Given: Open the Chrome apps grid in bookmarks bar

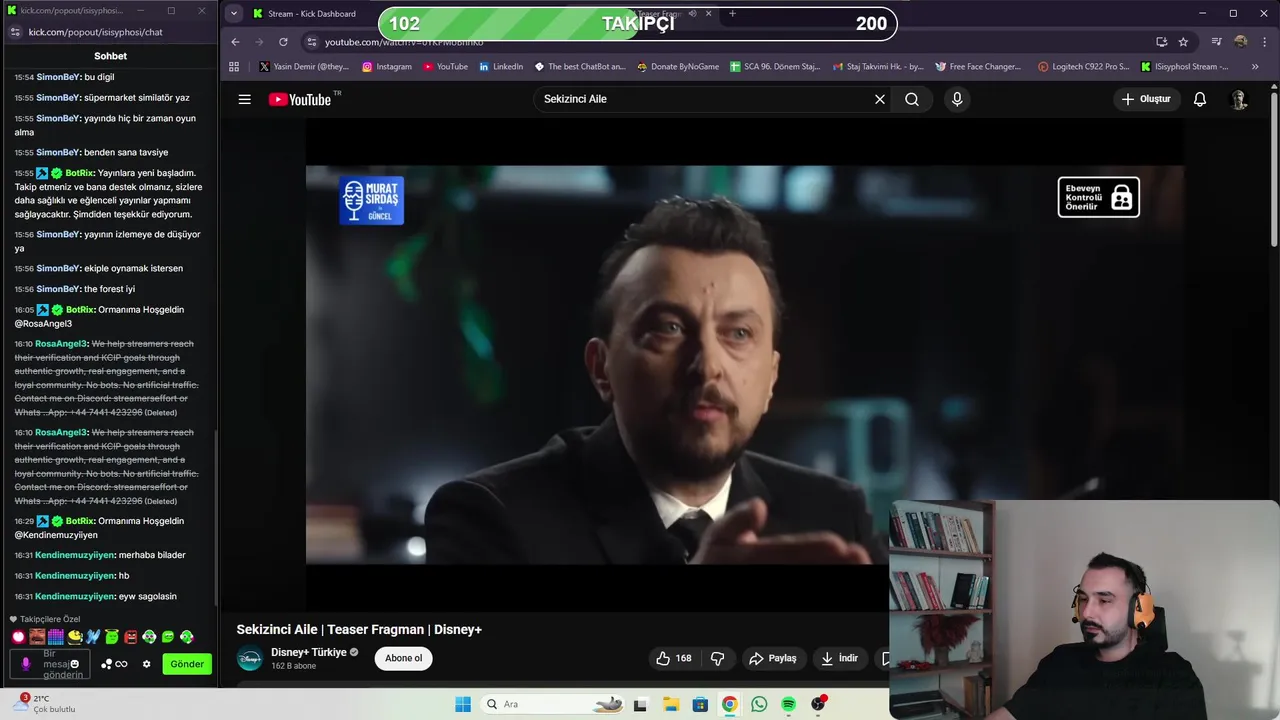Looking at the screenshot, I should pyautogui.click(x=234, y=67).
